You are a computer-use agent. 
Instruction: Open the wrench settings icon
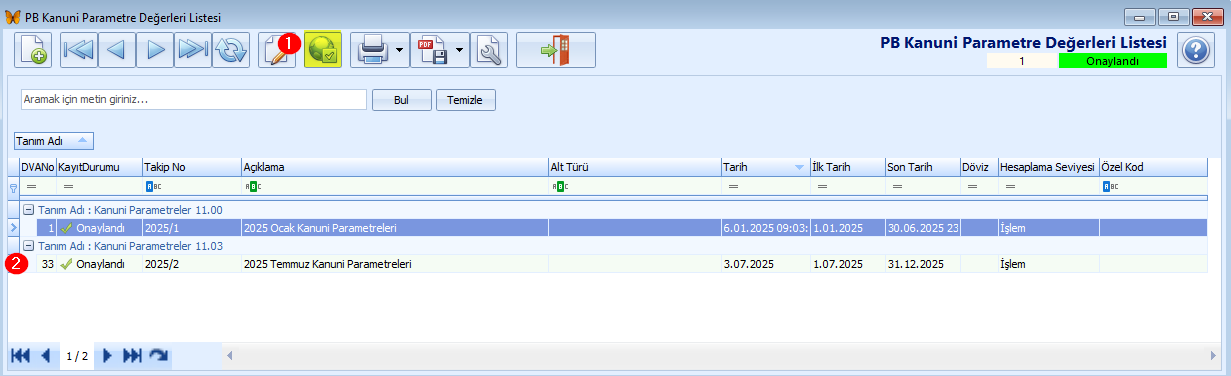(x=489, y=50)
